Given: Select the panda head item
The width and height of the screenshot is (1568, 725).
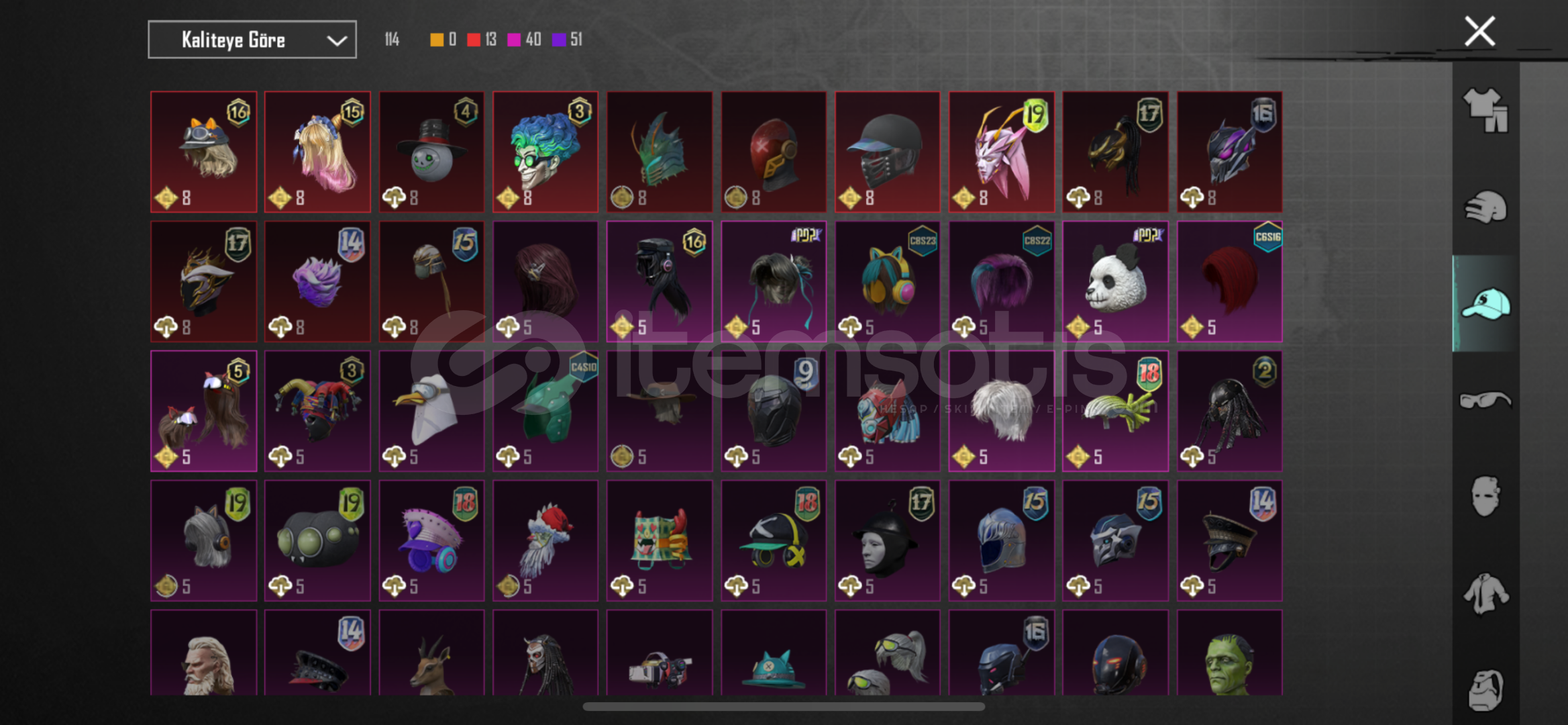Looking at the screenshot, I should (x=1115, y=281).
